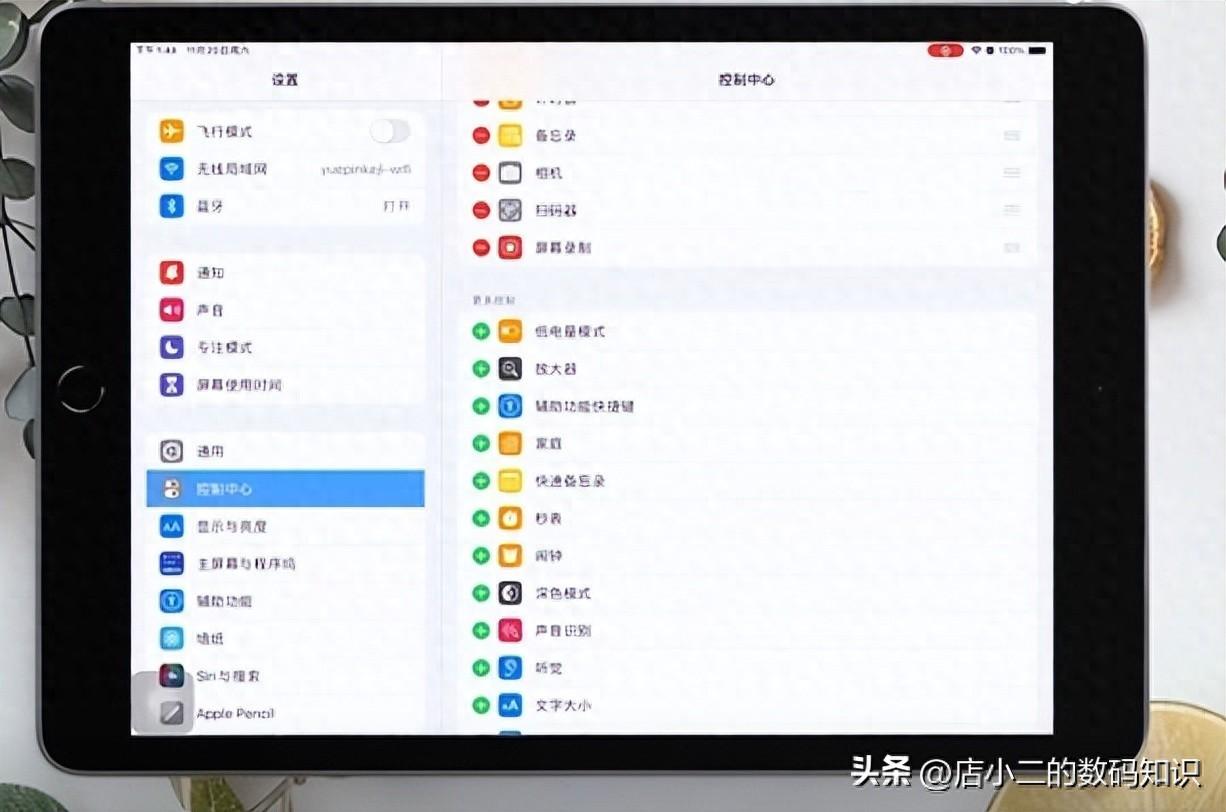
Task: Remove Screen Recording (屏幕录制) from Control Center
Action: [x=480, y=247]
